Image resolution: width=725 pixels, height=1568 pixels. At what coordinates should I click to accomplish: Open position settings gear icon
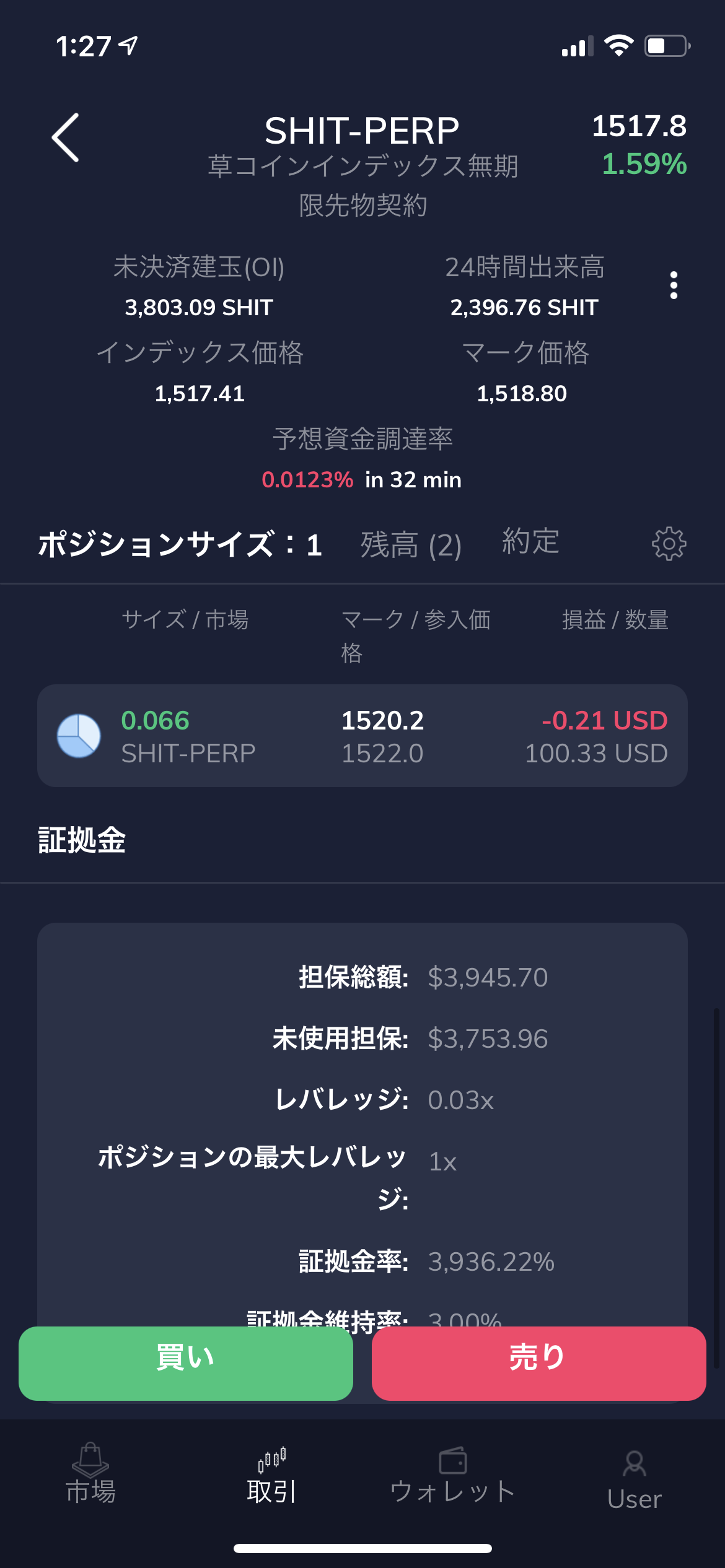[x=669, y=544]
